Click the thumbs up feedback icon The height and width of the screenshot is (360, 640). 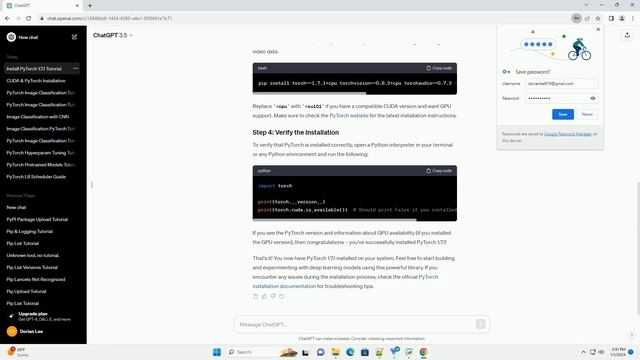point(264,296)
